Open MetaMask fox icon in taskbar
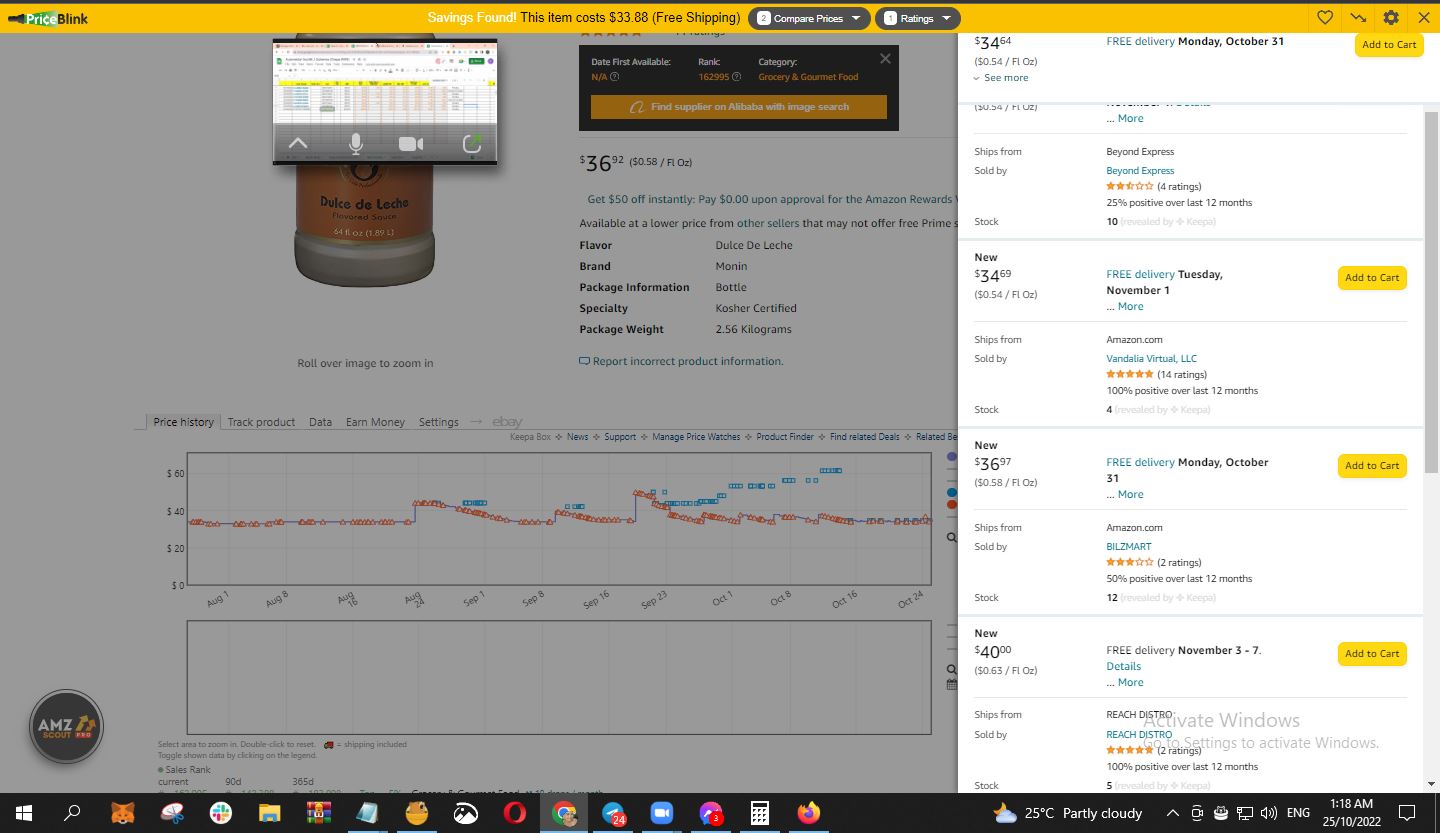 click(122, 813)
